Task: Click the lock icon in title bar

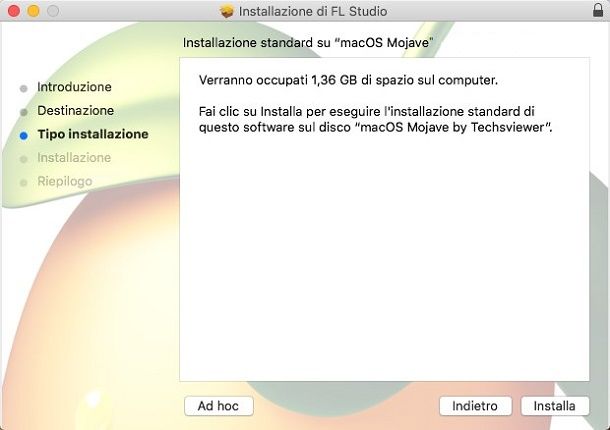Action: point(598,10)
